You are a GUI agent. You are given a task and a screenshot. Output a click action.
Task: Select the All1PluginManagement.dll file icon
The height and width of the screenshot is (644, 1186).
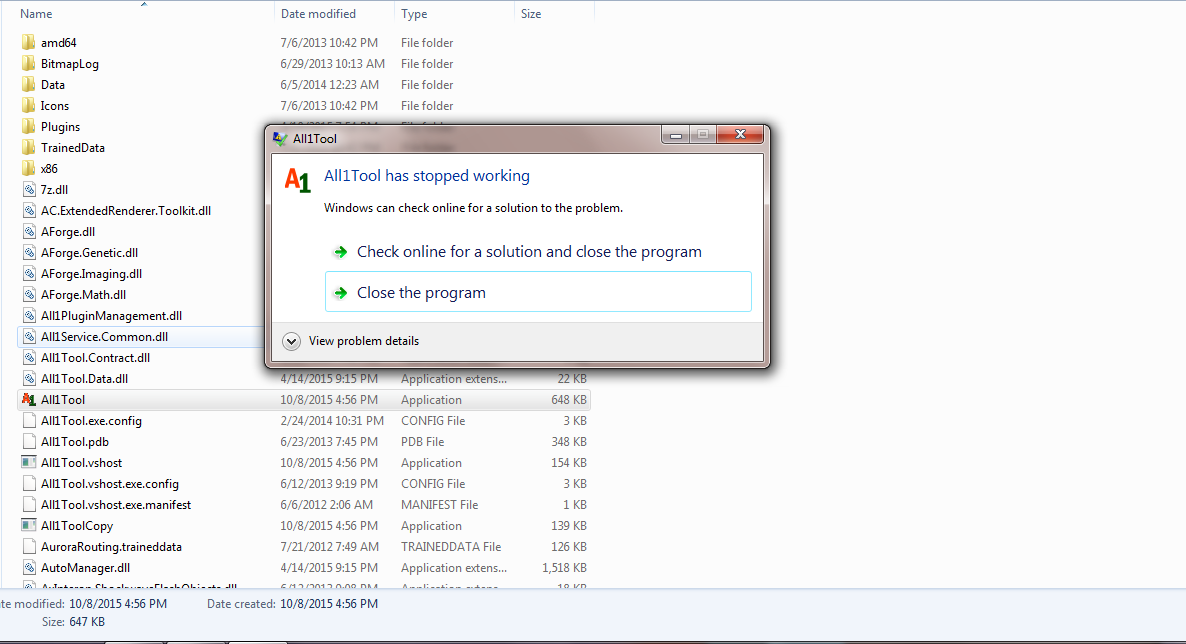29,316
